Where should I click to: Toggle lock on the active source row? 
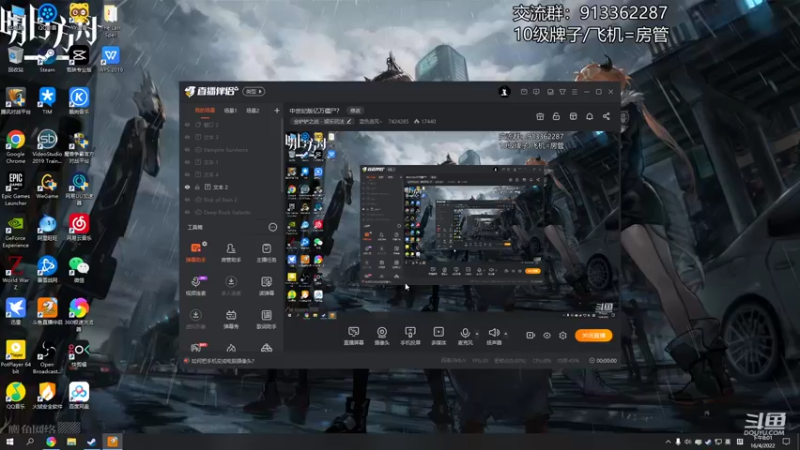coord(197,187)
